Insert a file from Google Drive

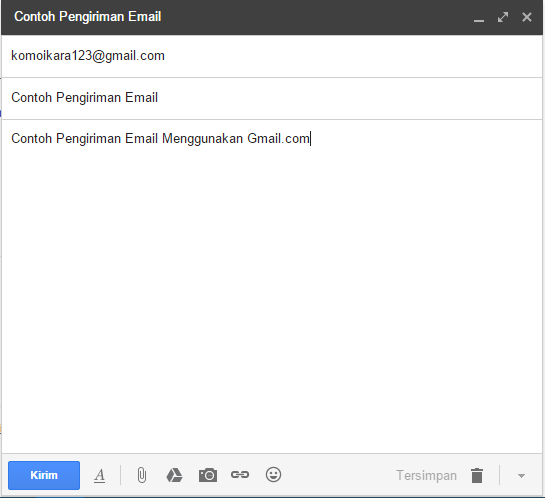174,475
